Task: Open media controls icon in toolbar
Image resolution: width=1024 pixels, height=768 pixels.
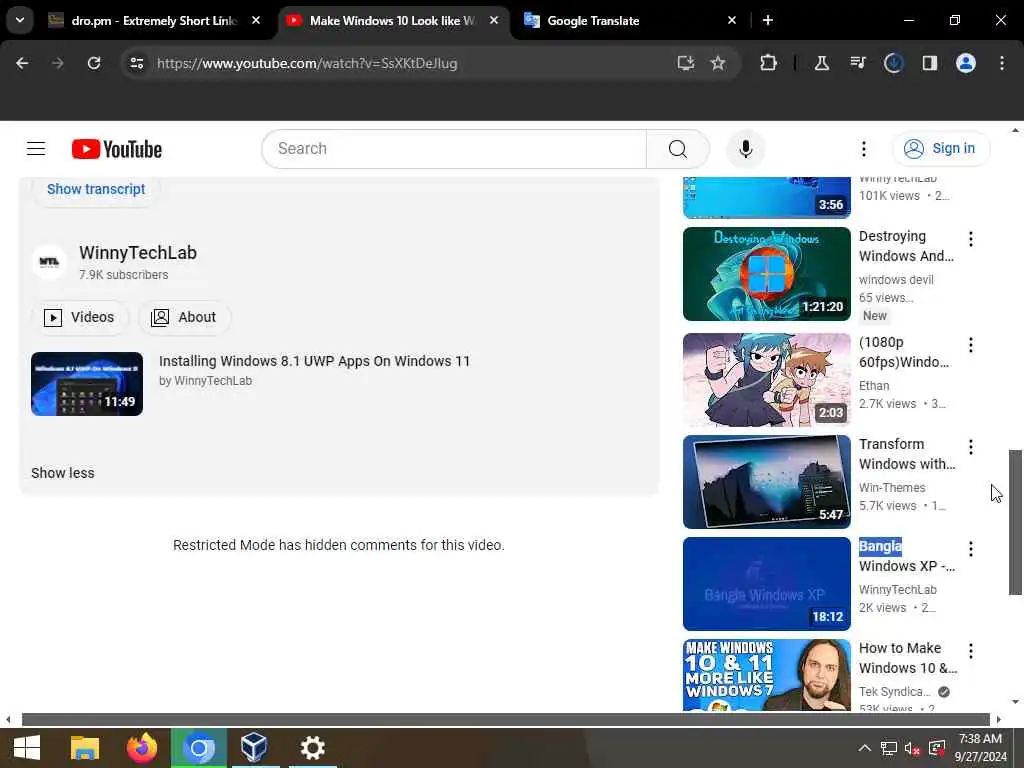Action: click(x=857, y=63)
